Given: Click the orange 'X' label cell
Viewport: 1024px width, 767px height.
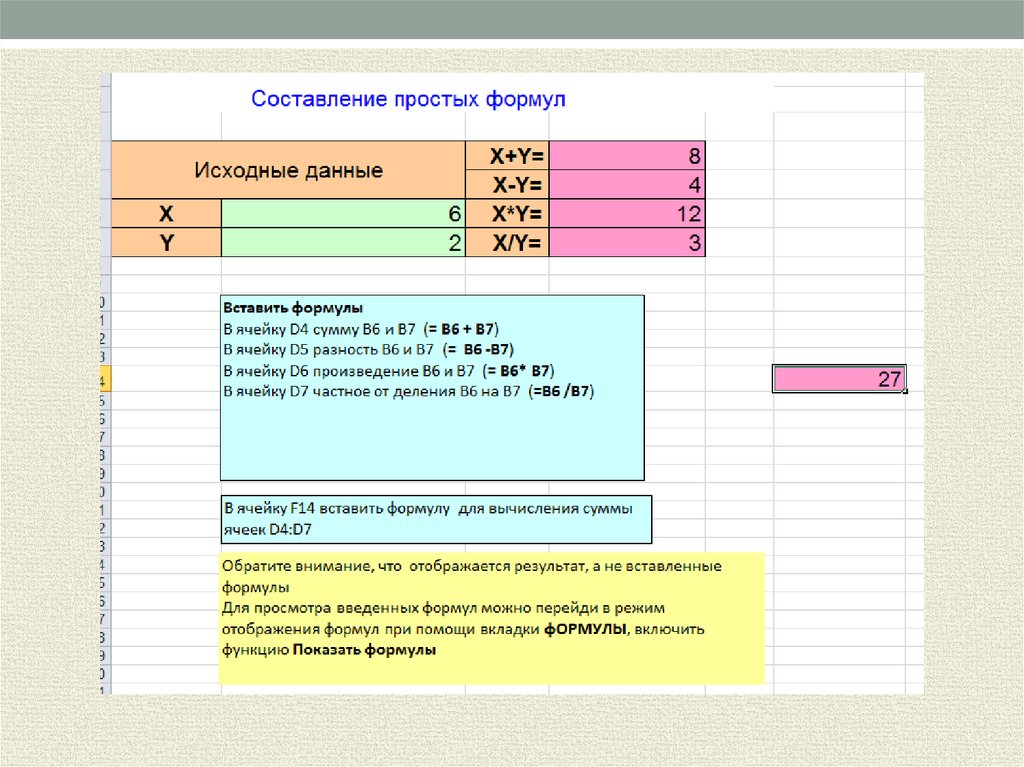Looking at the screenshot, I should (166, 214).
